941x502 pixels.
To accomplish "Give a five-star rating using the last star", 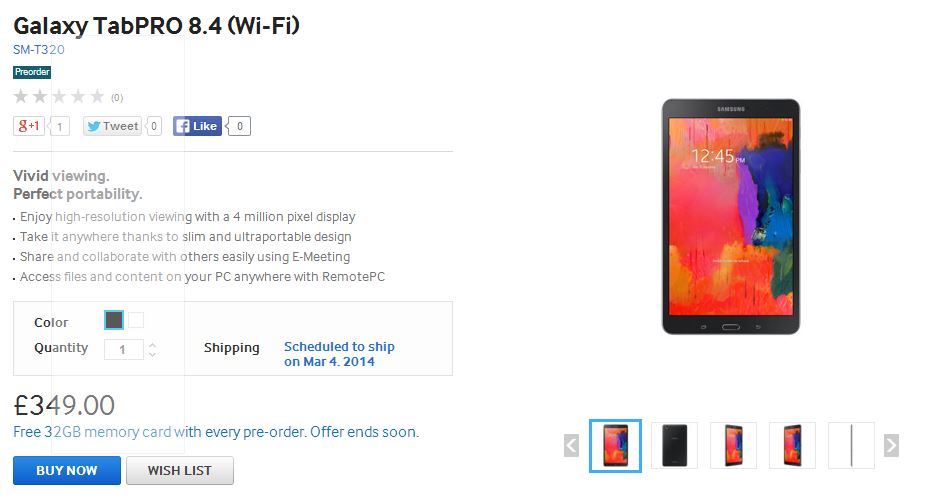I will (97, 97).
